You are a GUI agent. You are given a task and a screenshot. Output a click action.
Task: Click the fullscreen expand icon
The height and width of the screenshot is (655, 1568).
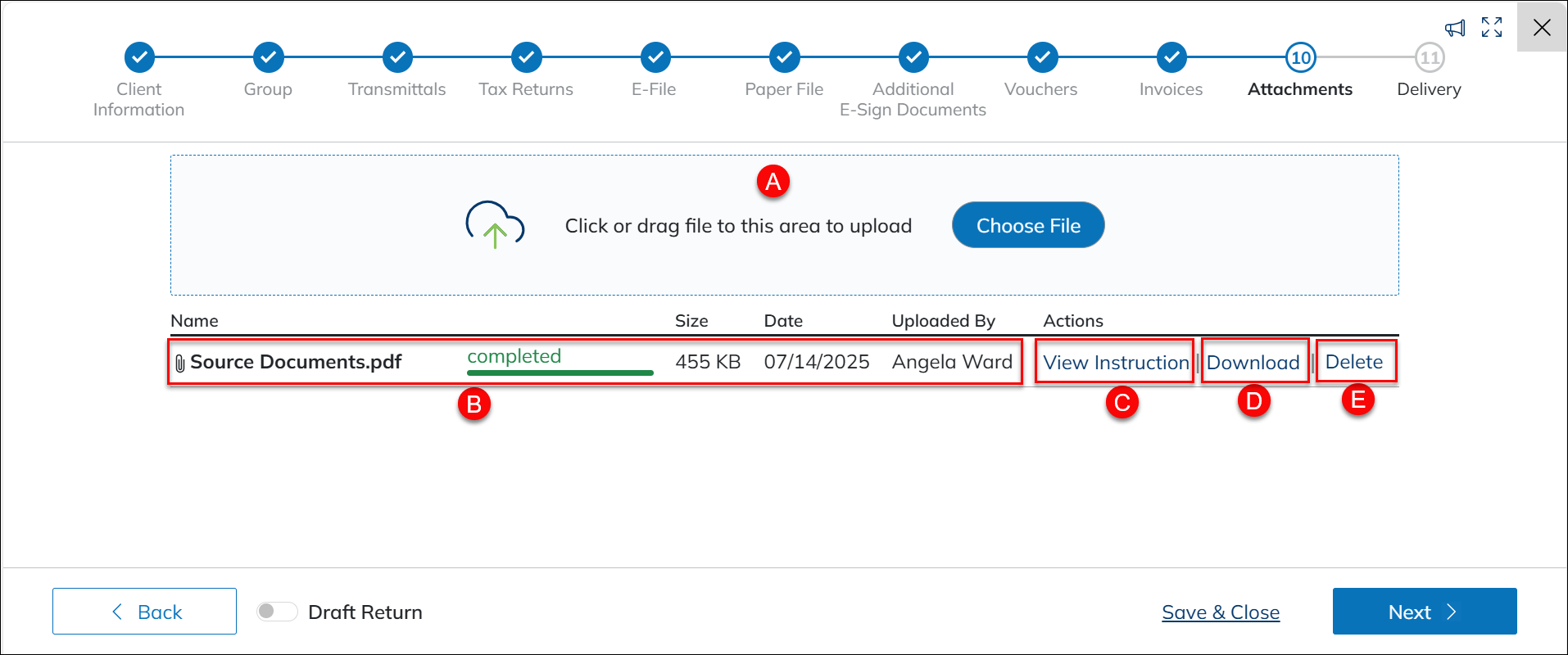click(x=1492, y=28)
